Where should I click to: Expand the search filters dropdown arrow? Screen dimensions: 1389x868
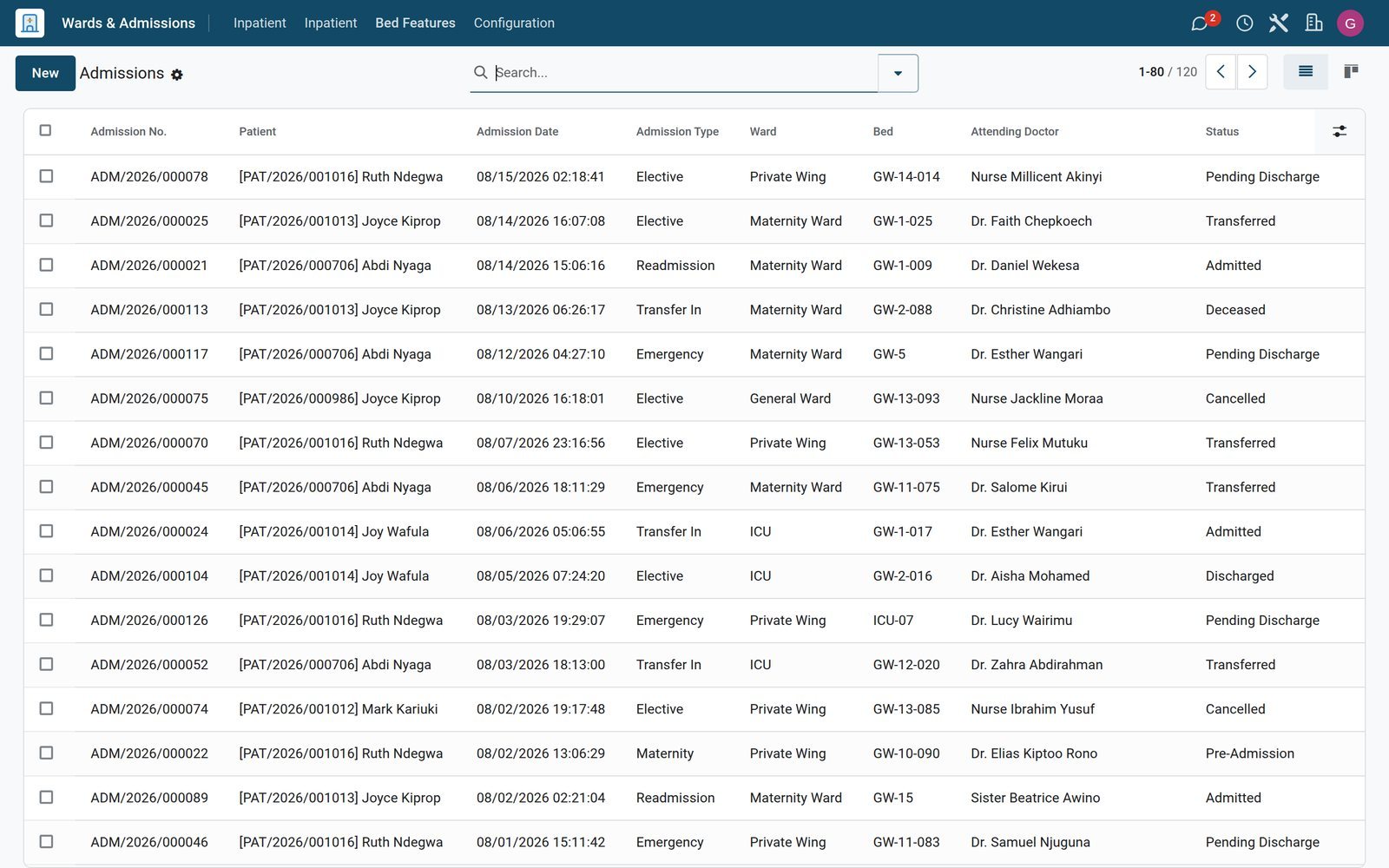pyautogui.click(x=898, y=73)
